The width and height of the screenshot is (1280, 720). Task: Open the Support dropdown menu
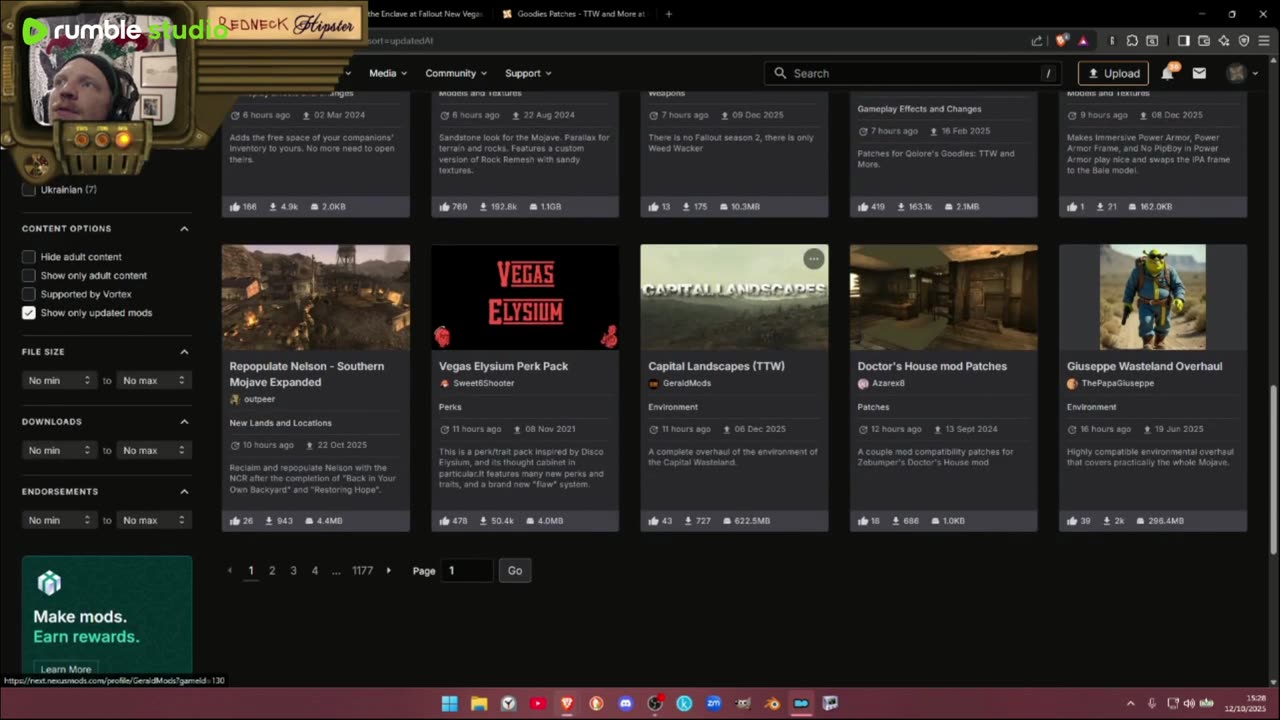[x=528, y=73]
